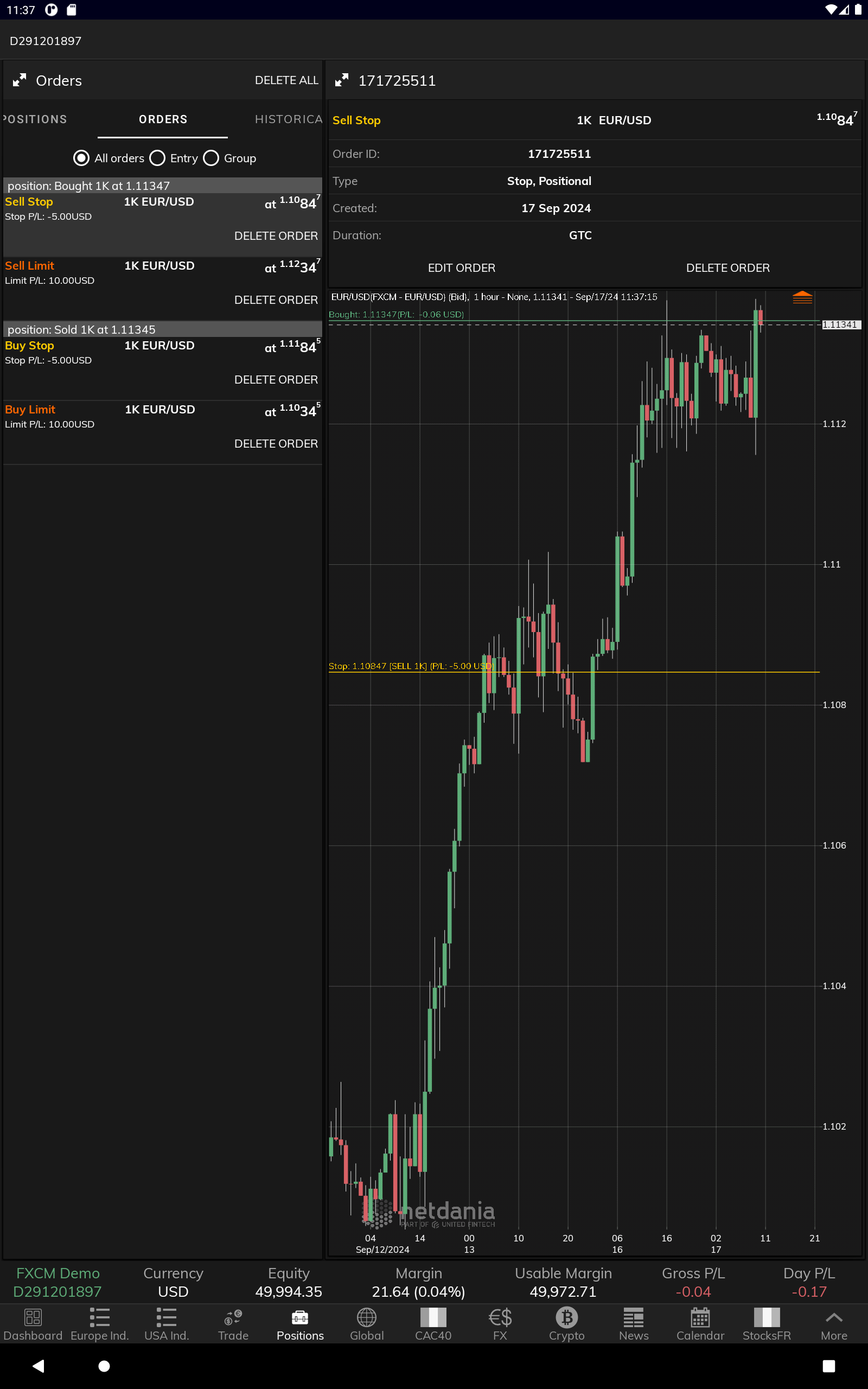Select the Buy Stop 1K EUR/USD order row

tap(162, 368)
